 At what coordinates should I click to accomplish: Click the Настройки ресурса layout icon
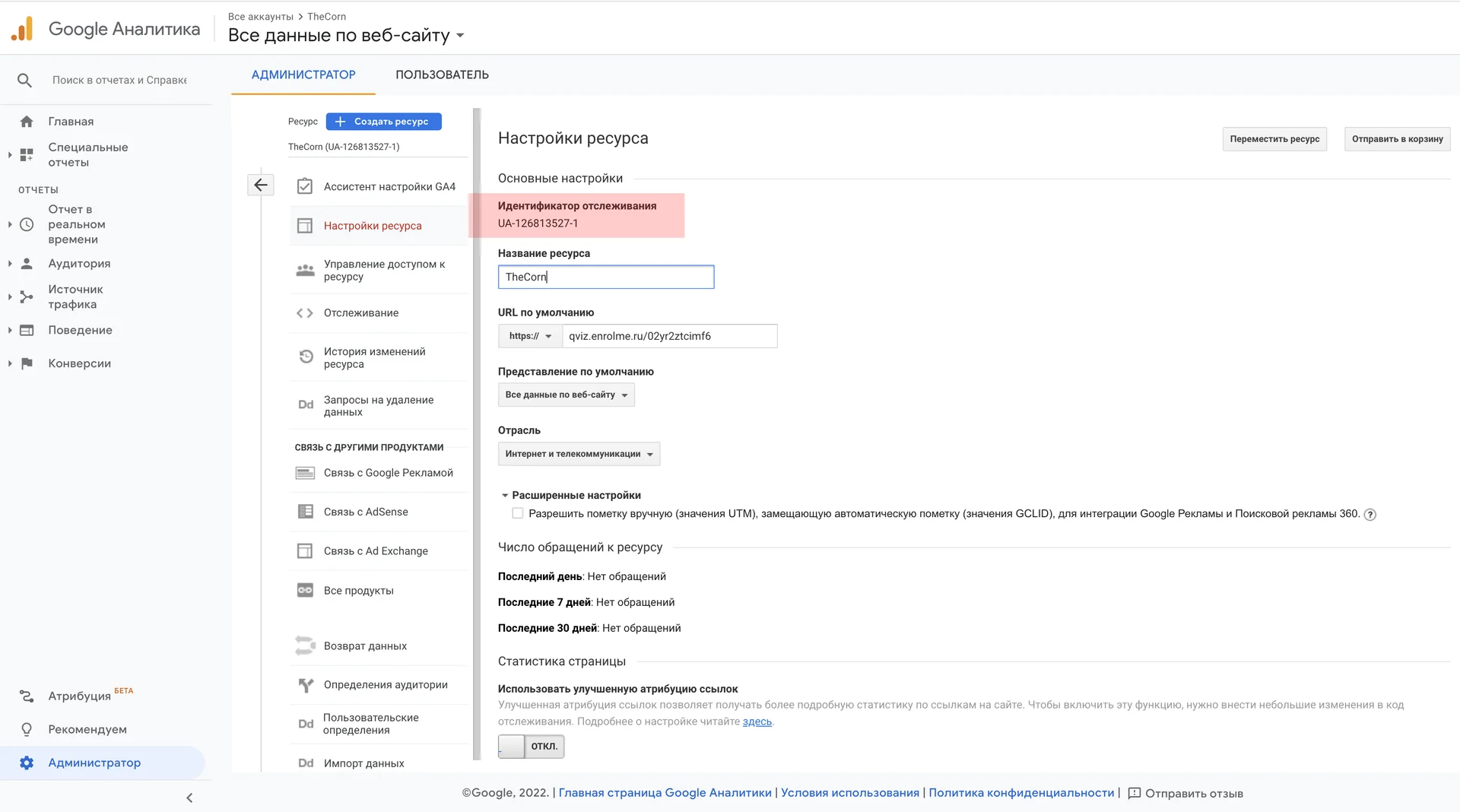click(305, 226)
